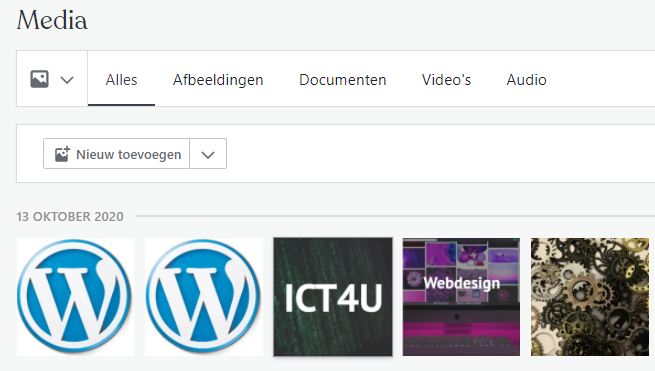Select the Webdesign image thumbnail

click(461, 297)
